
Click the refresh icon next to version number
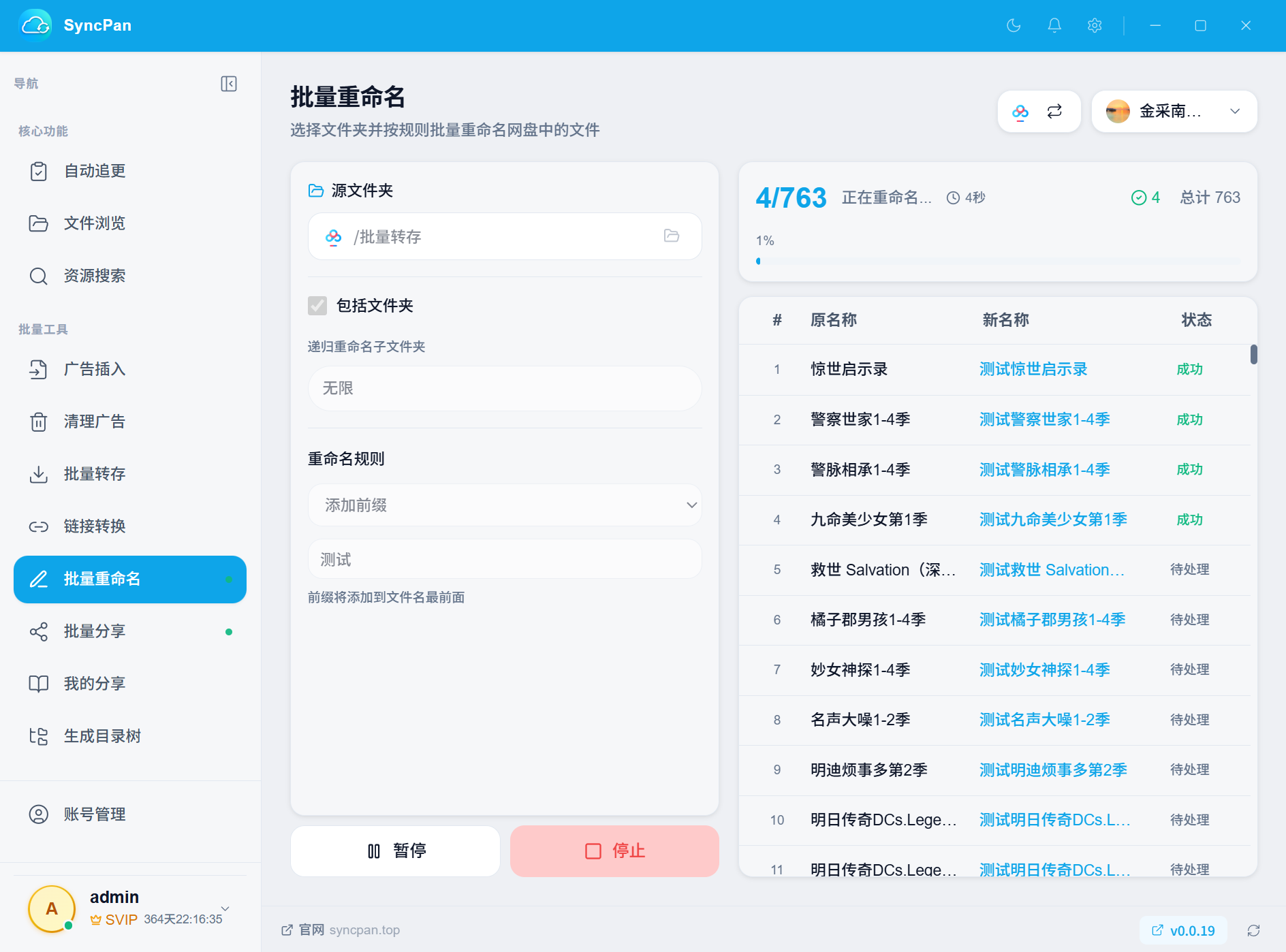[1253, 930]
